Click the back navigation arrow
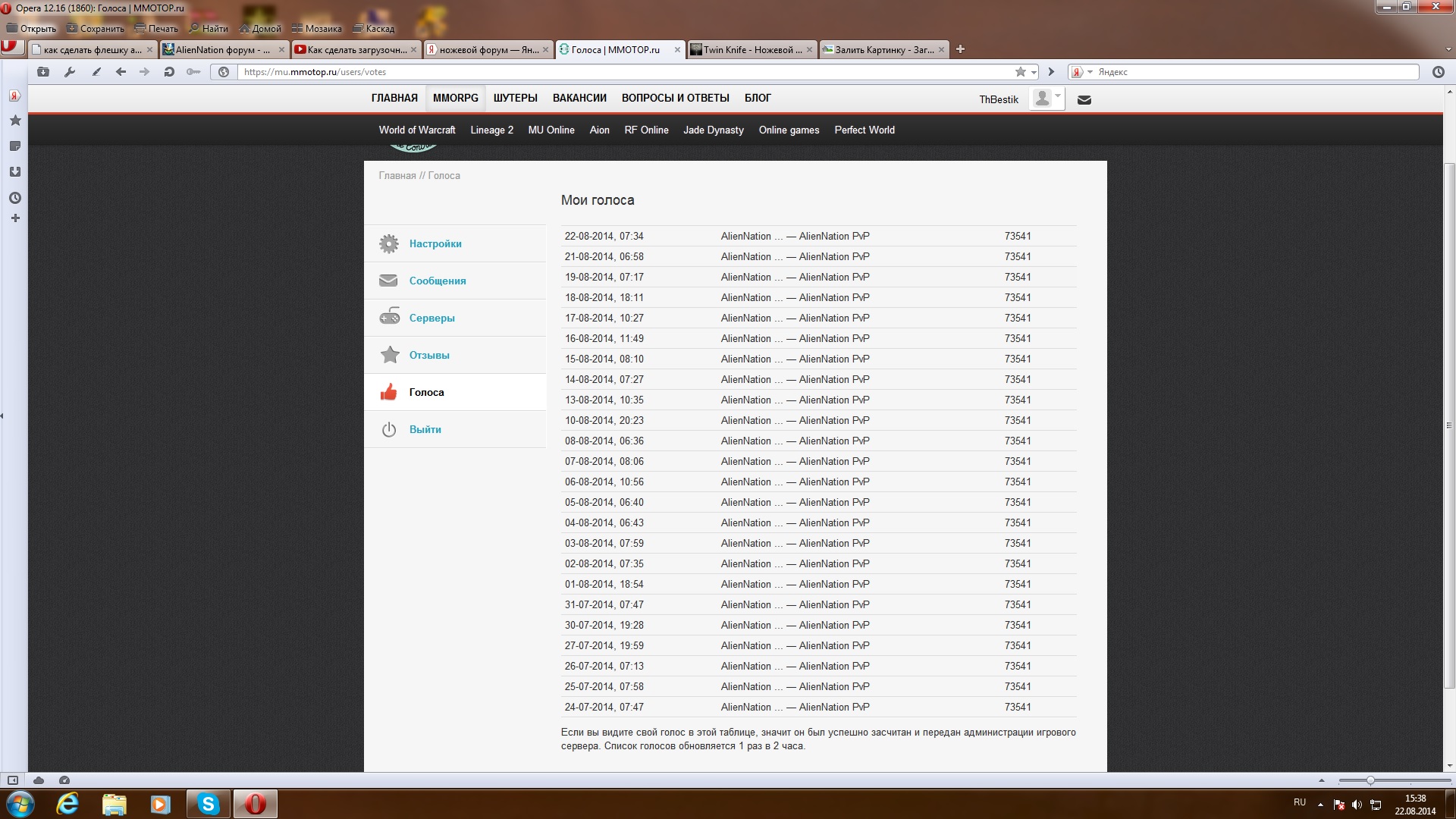 (x=121, y=72)
